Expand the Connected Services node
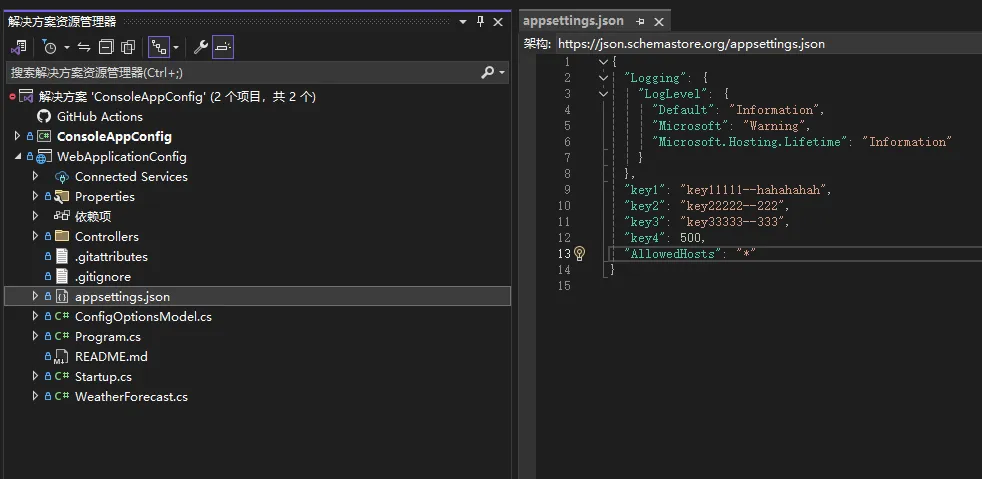This screenshot has width=982, height=479. coord(35,177)
